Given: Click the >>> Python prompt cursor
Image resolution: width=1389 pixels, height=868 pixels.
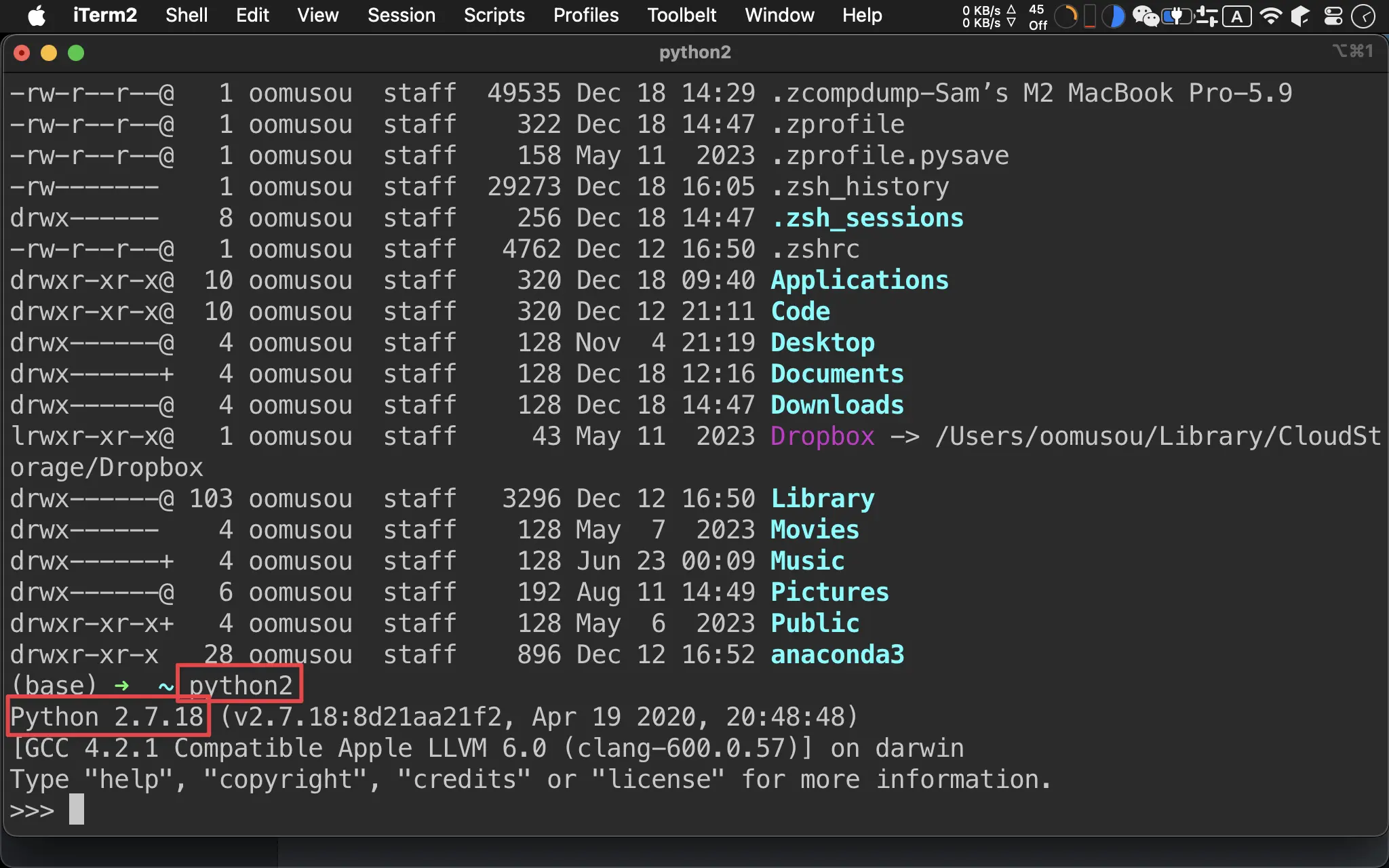Looking at the screenshot, I should click(76, 810).
